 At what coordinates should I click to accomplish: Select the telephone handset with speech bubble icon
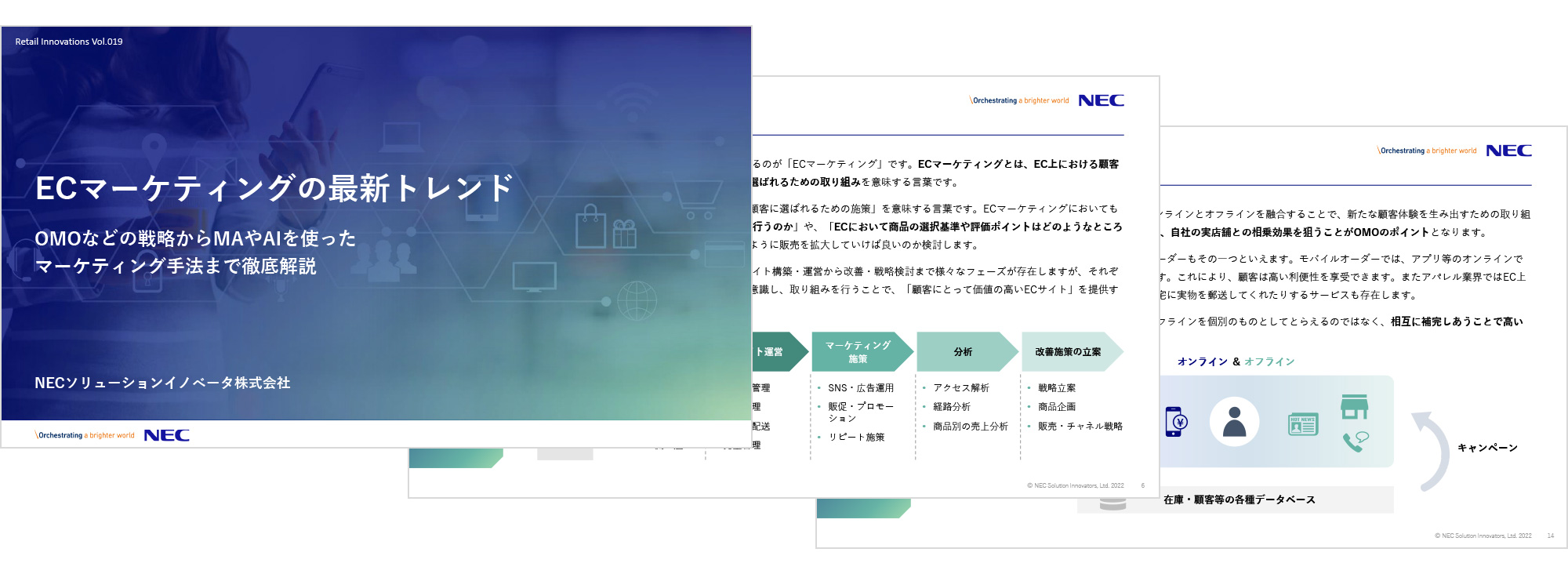pyautogui.click(x=1356, y=441)
